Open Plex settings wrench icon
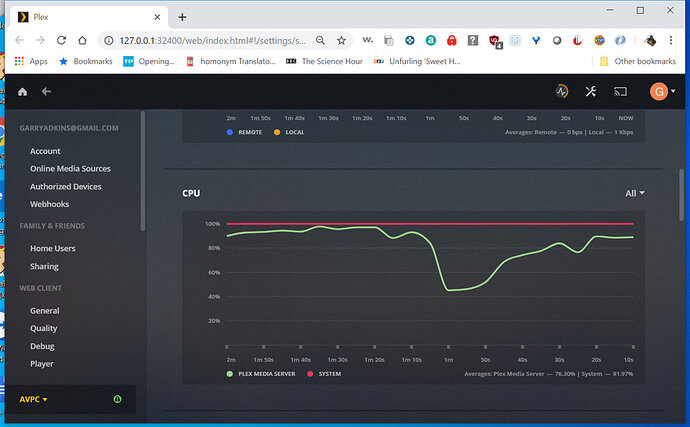Image resolution: width=690 pixels, height=427 pixels. click(x=591, y=92)
